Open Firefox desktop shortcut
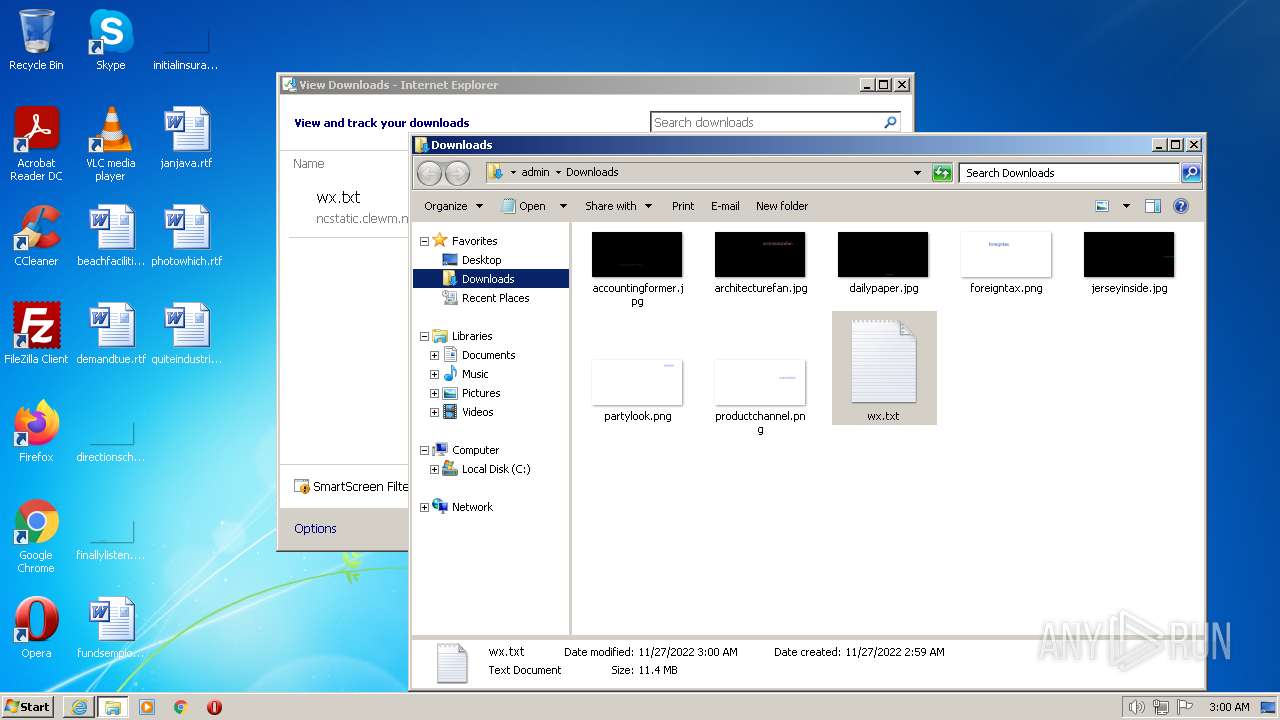The width and height of the screenshot is (1280, 720). (x=36, y=432)
